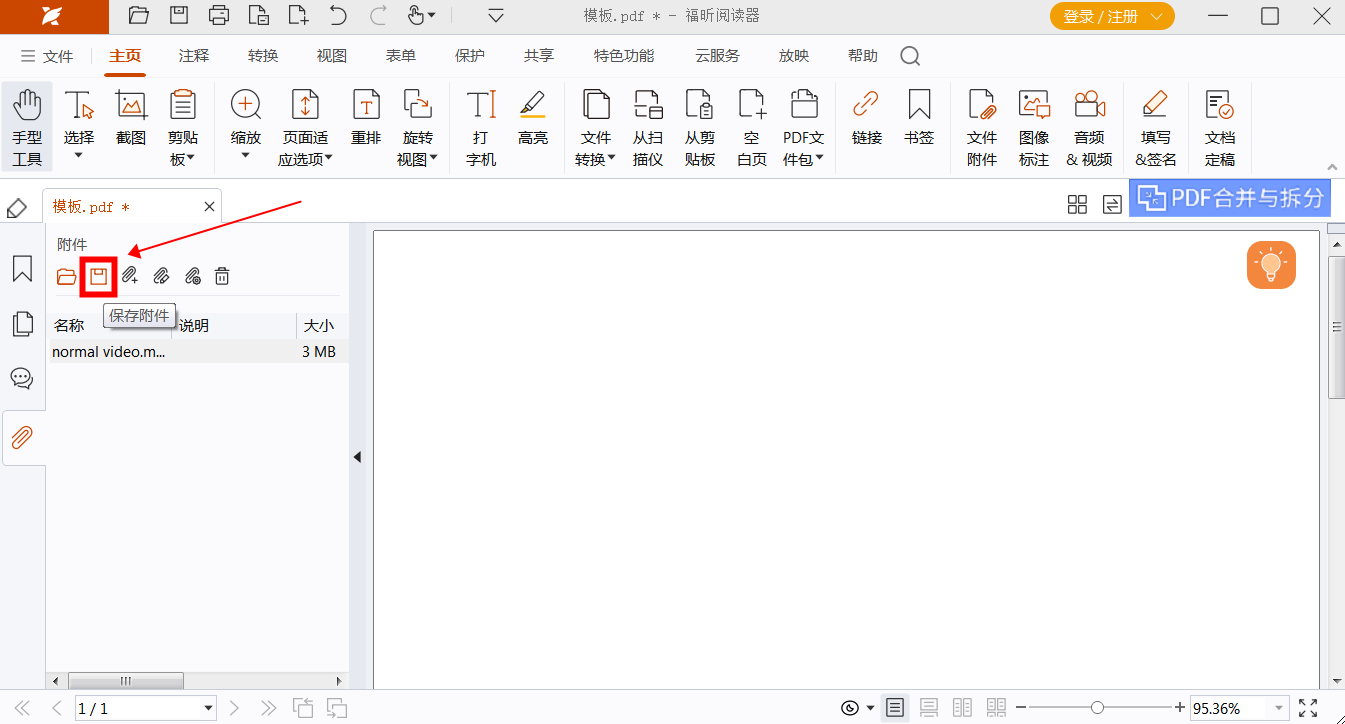The width and height of the screenshot is (1345, 724).
Task: Click the PDF合并与拆分 button
Action: pos(1230,198)
